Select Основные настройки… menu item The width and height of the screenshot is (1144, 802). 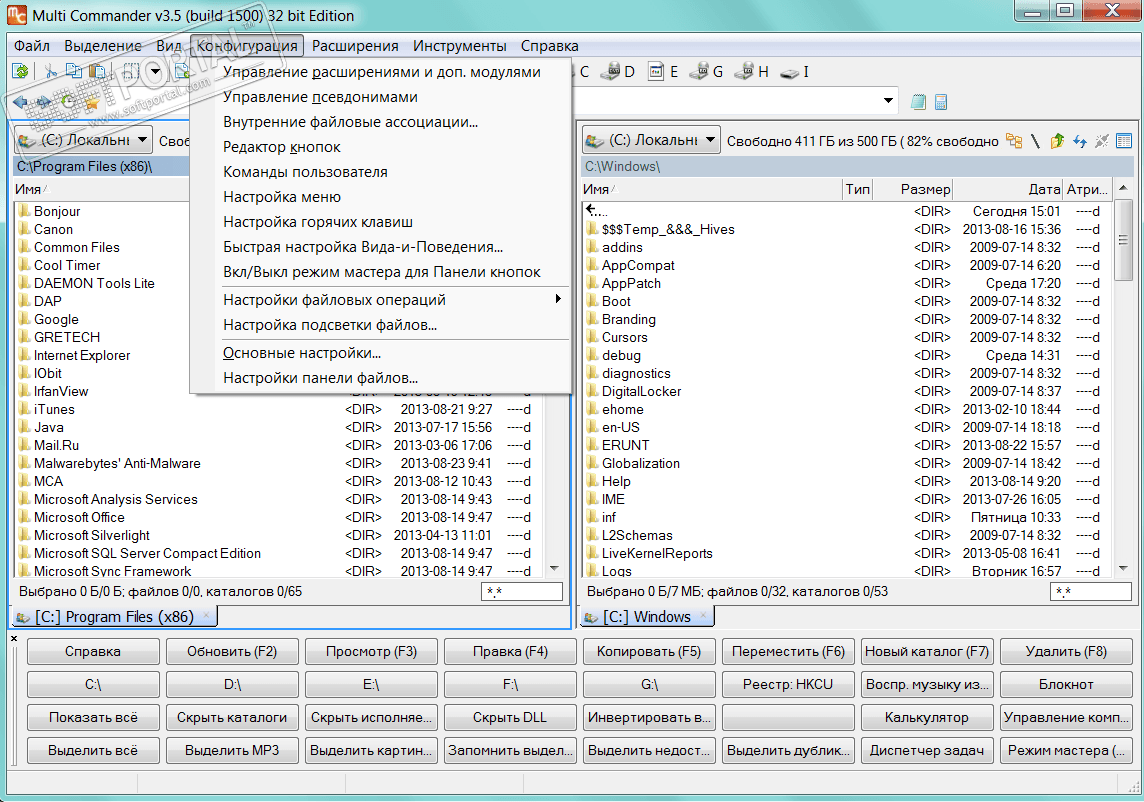click(x=379, y=353)
